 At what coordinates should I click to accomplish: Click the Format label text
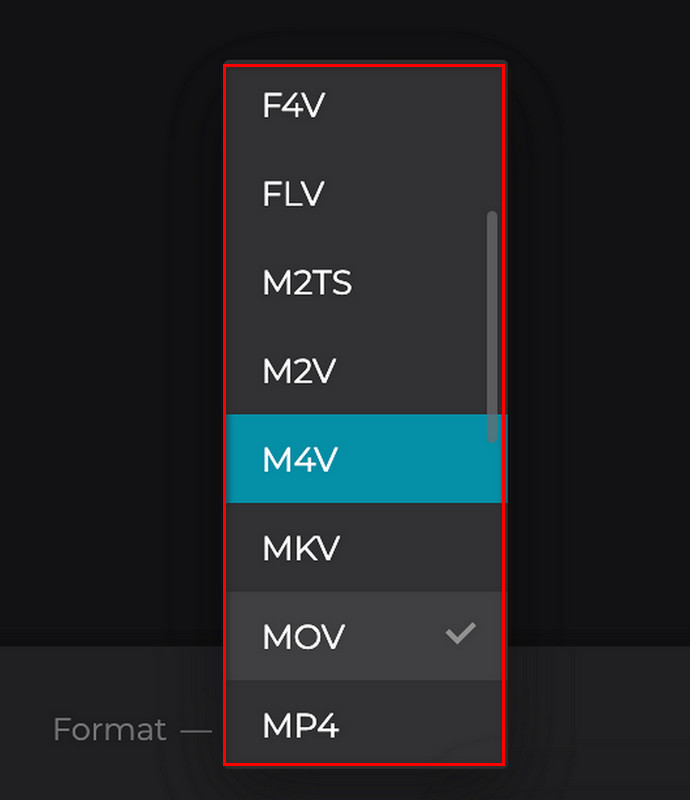[110, 729]
